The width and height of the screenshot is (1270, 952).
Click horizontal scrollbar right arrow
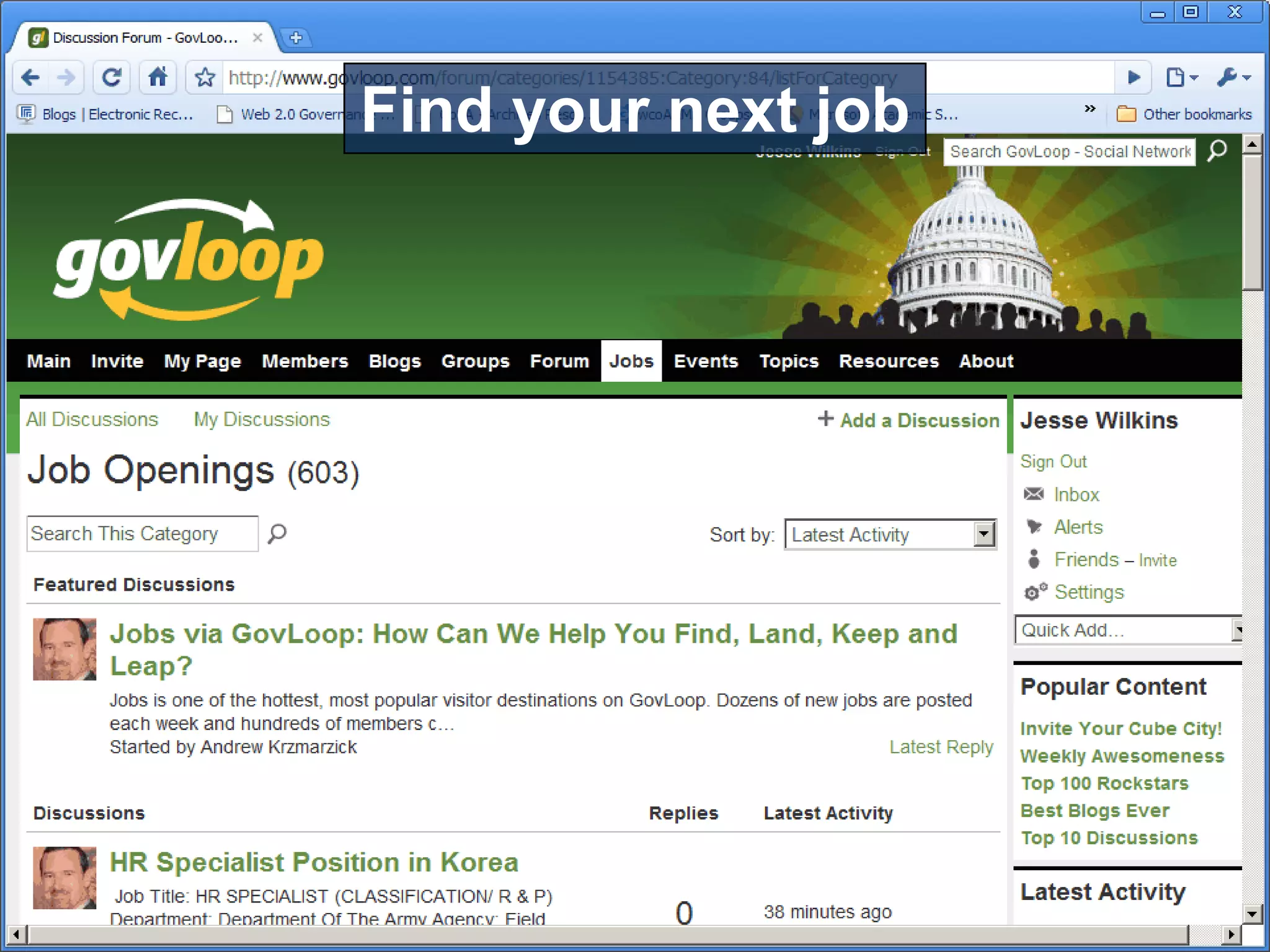pos(1231,934)
